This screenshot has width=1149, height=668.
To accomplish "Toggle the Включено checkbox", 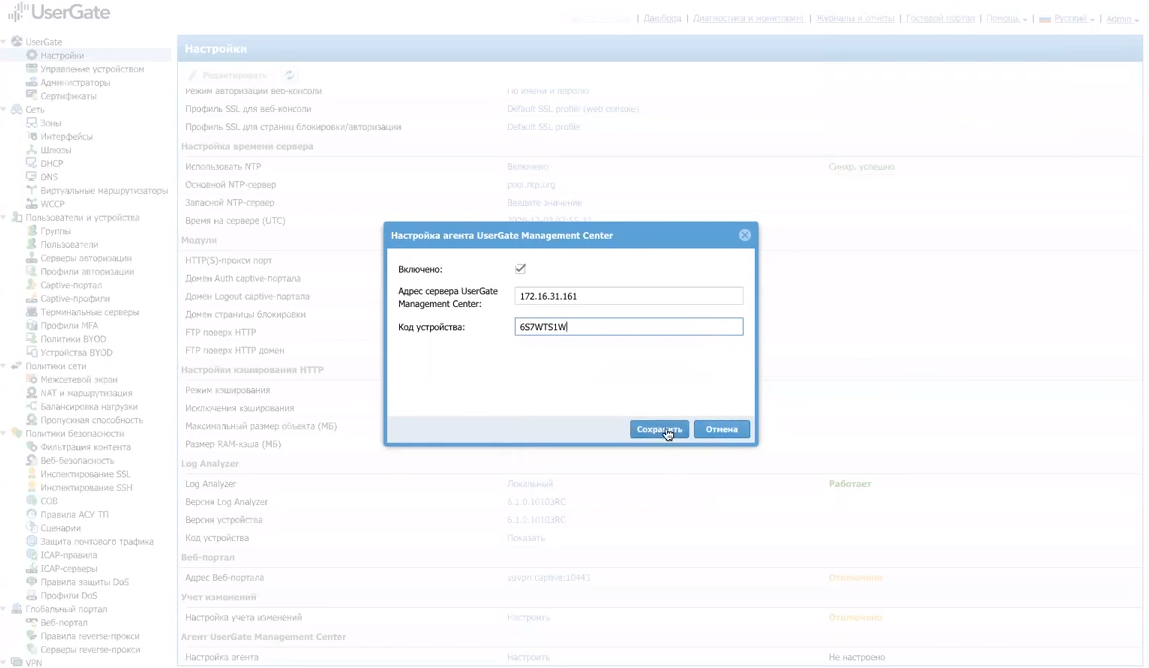I will point(520,269).
